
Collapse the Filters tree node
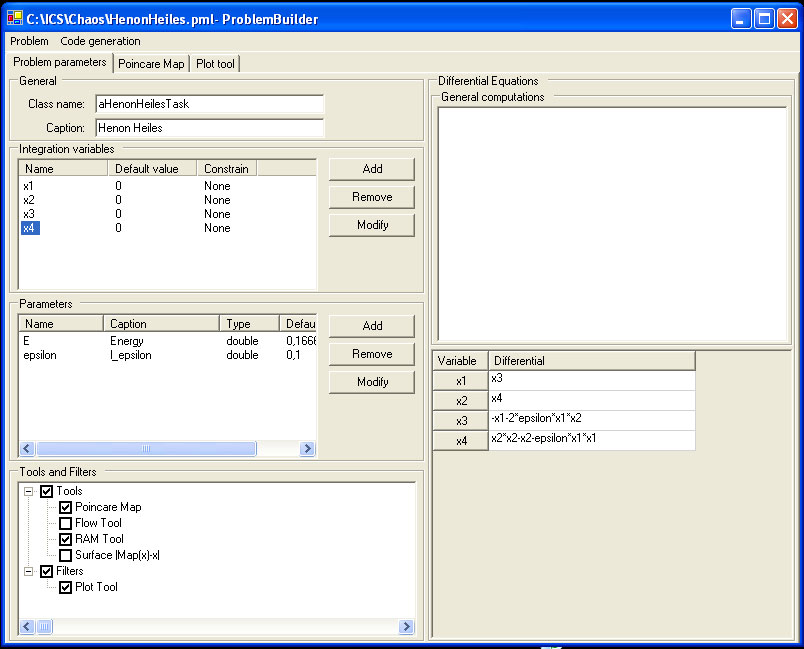(x=29, y=571)
